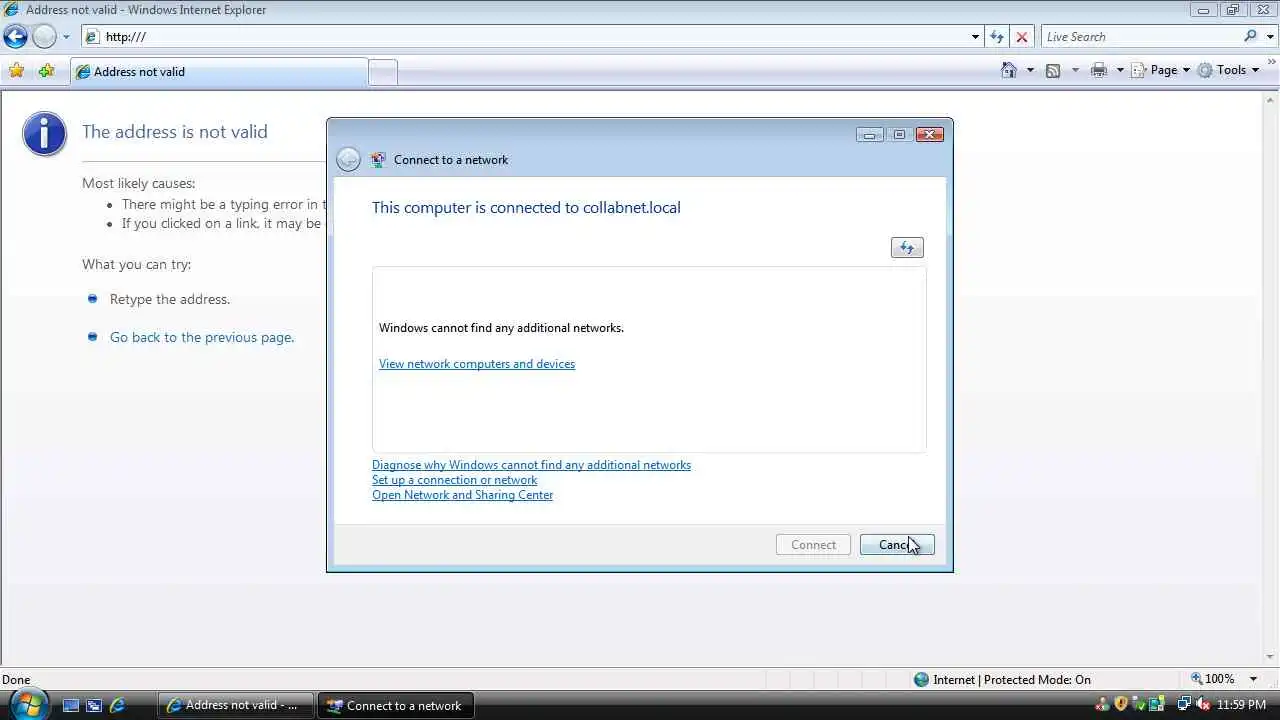The width and height of the screenshot is (1280, 720).
Task: Open the Tools menu
Action: [x=1228, y=70]
